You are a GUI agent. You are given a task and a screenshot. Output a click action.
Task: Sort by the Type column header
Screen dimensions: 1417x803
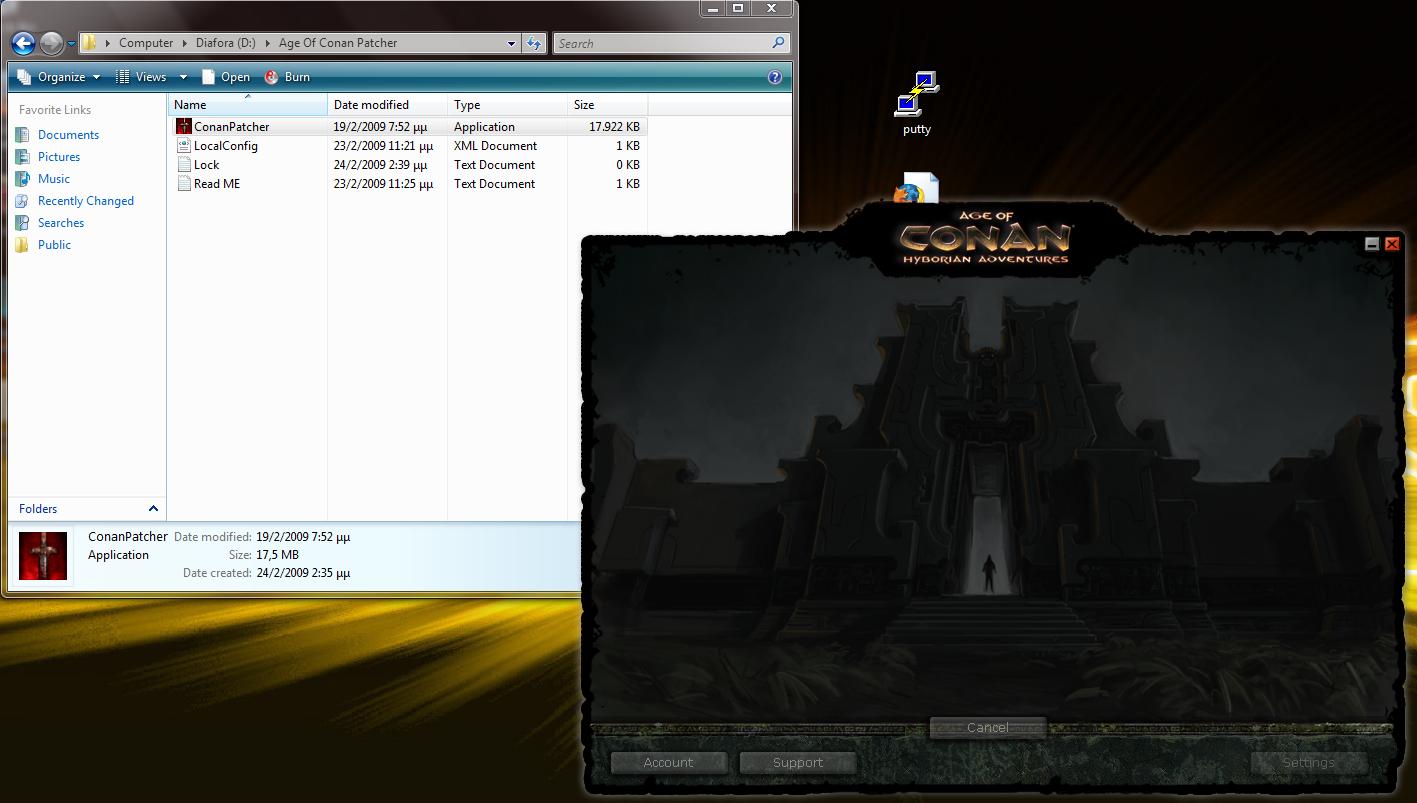(x=508, y=105)
